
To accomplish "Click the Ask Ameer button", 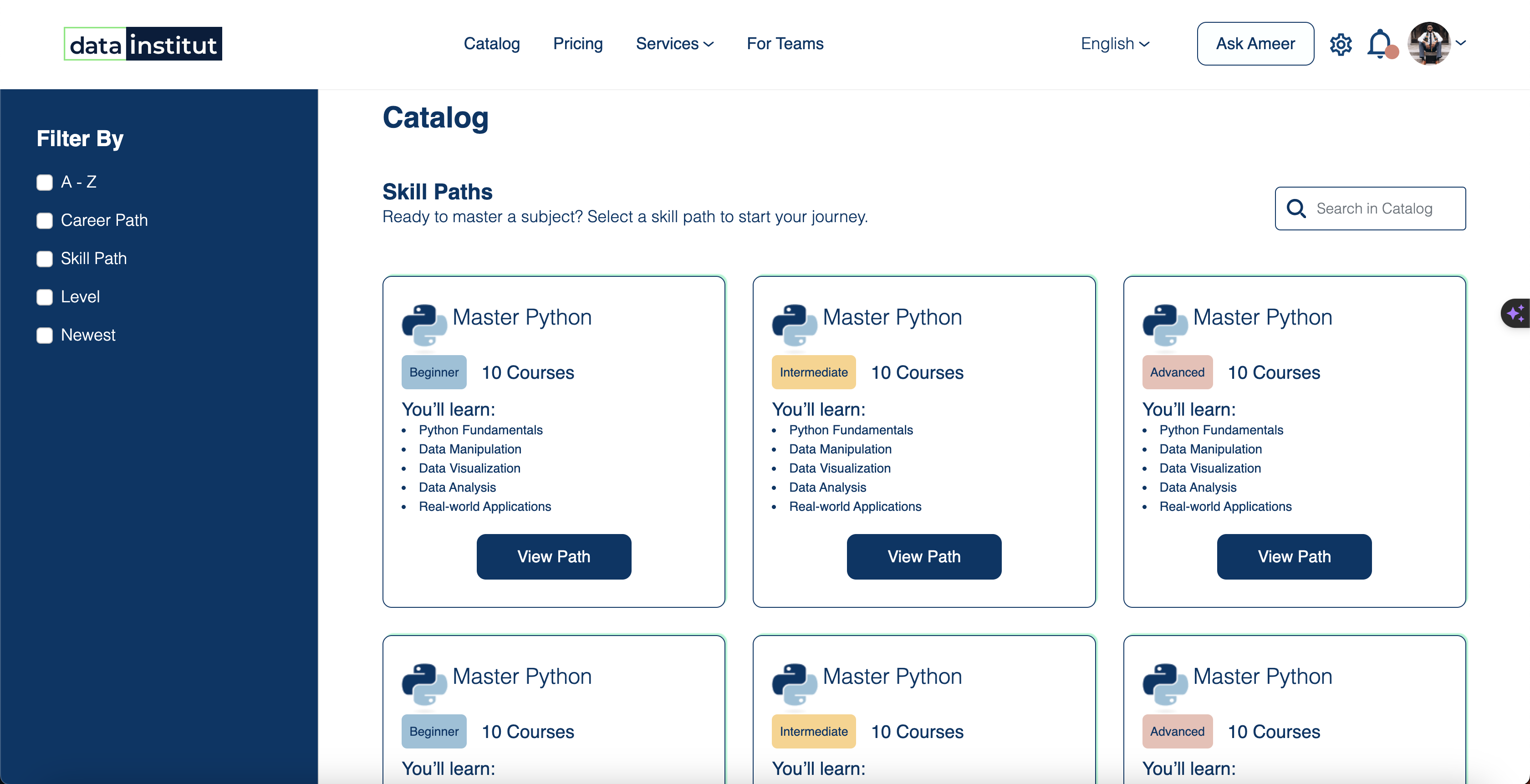I will 1255,44.
